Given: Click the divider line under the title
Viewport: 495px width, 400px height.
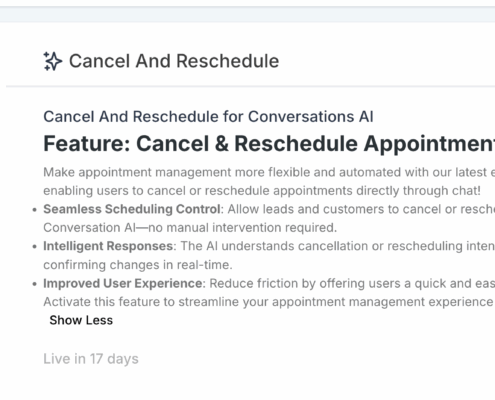Looking at the screenshot, I should click(250, 86).
